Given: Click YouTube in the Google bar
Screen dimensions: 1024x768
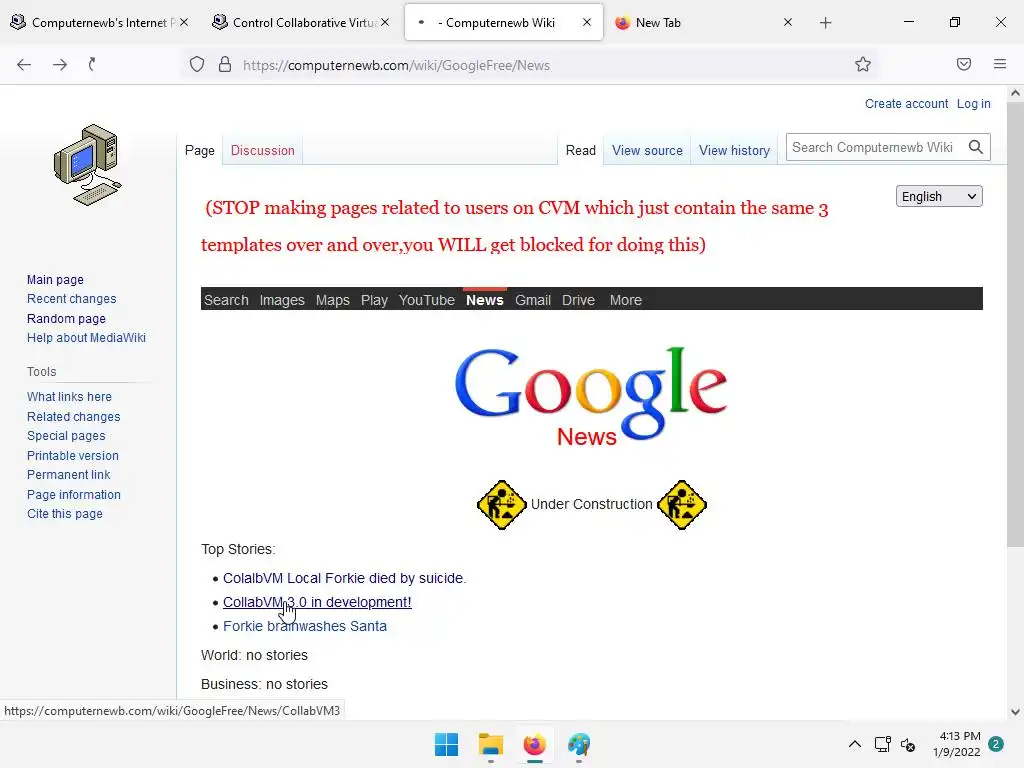Looking at the screenshot, I should pos(427,300).
